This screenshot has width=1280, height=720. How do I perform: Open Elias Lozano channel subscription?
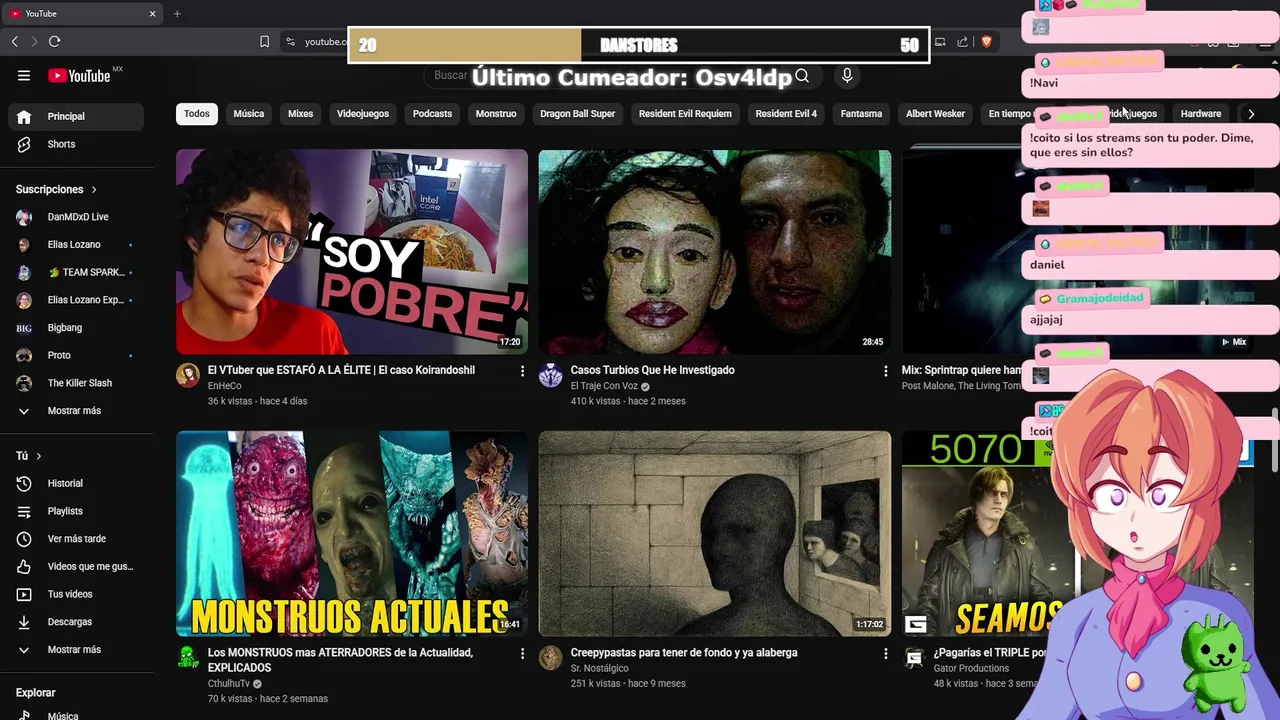(x=76, y=244)
